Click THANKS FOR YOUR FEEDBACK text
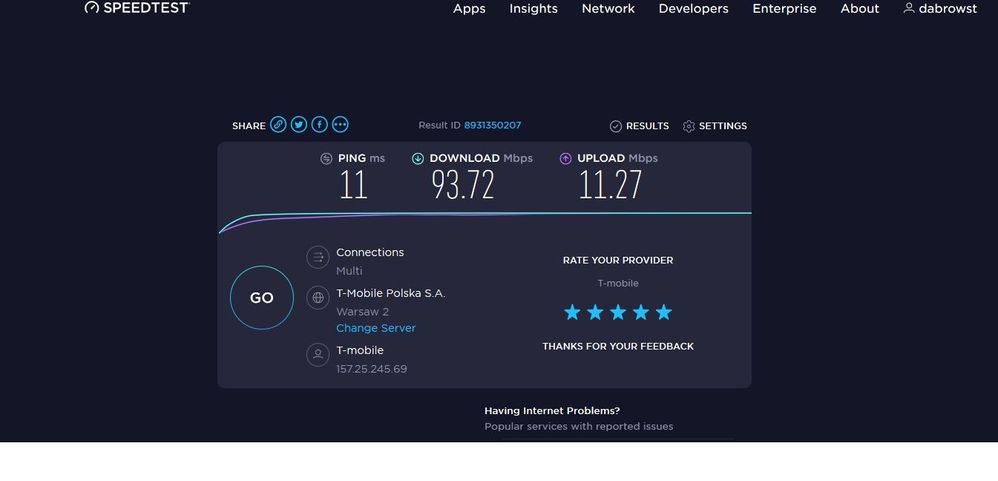Screen dimensions: 998x481 (618, 347)
